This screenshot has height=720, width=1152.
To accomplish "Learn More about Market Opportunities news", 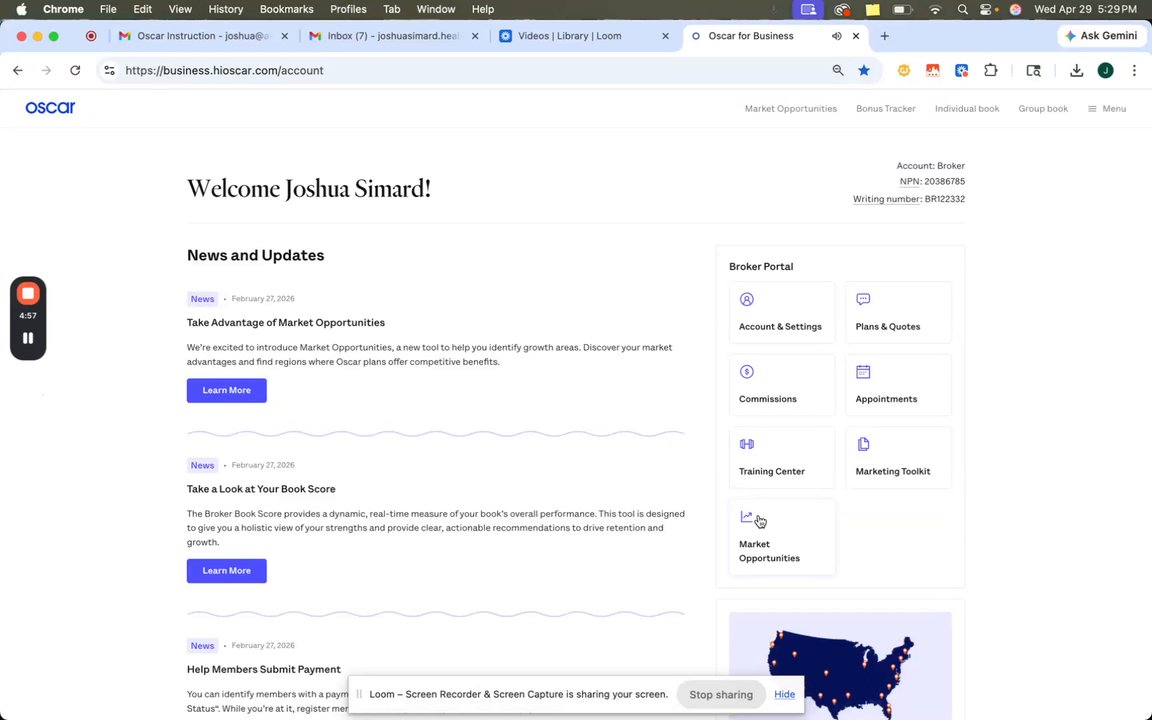I will (x=226, y=390).
